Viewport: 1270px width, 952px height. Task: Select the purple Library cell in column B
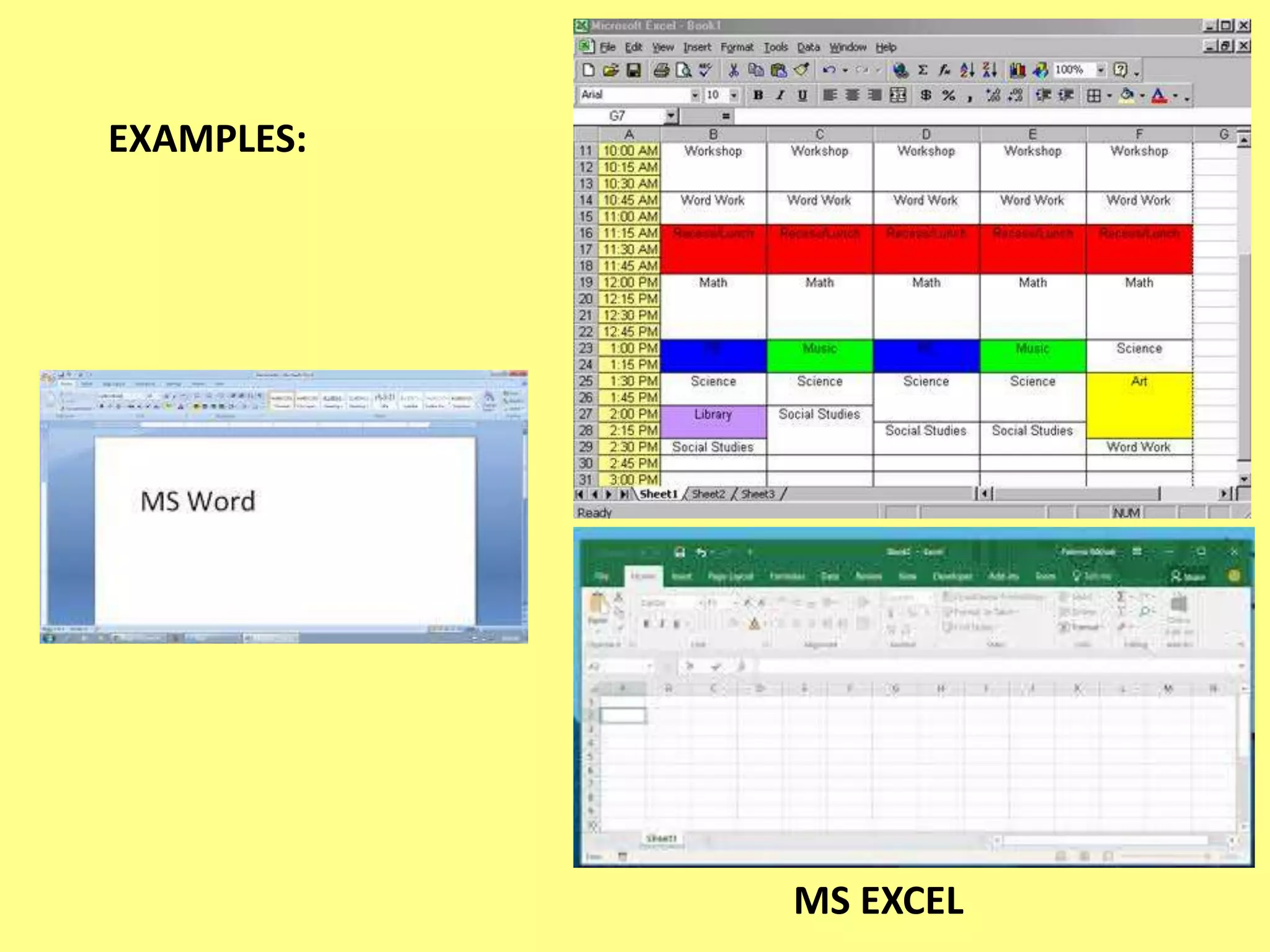[713, 421]
